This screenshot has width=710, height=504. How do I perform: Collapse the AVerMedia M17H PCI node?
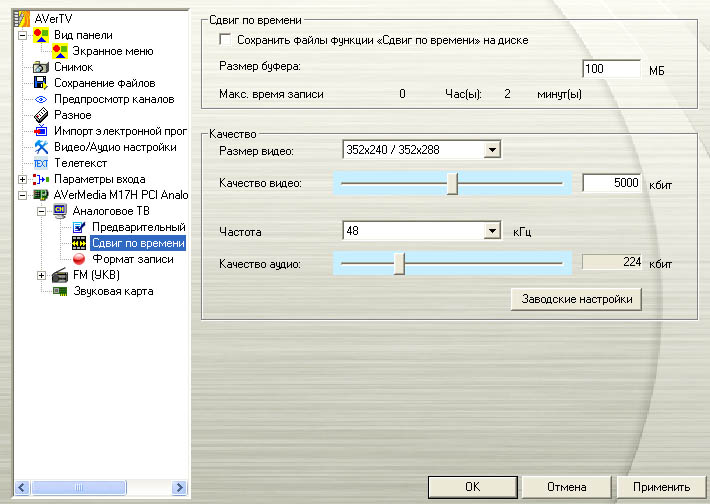point(22,195)
